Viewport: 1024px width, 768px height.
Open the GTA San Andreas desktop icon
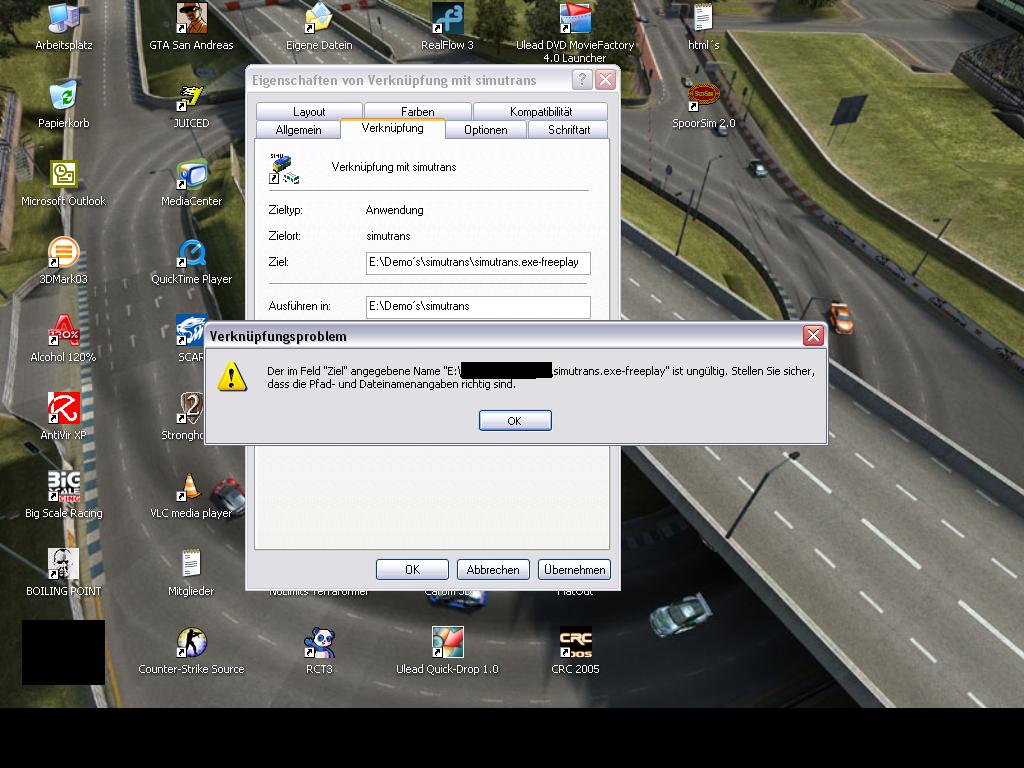pyautogui.click(x=191, y=19)
